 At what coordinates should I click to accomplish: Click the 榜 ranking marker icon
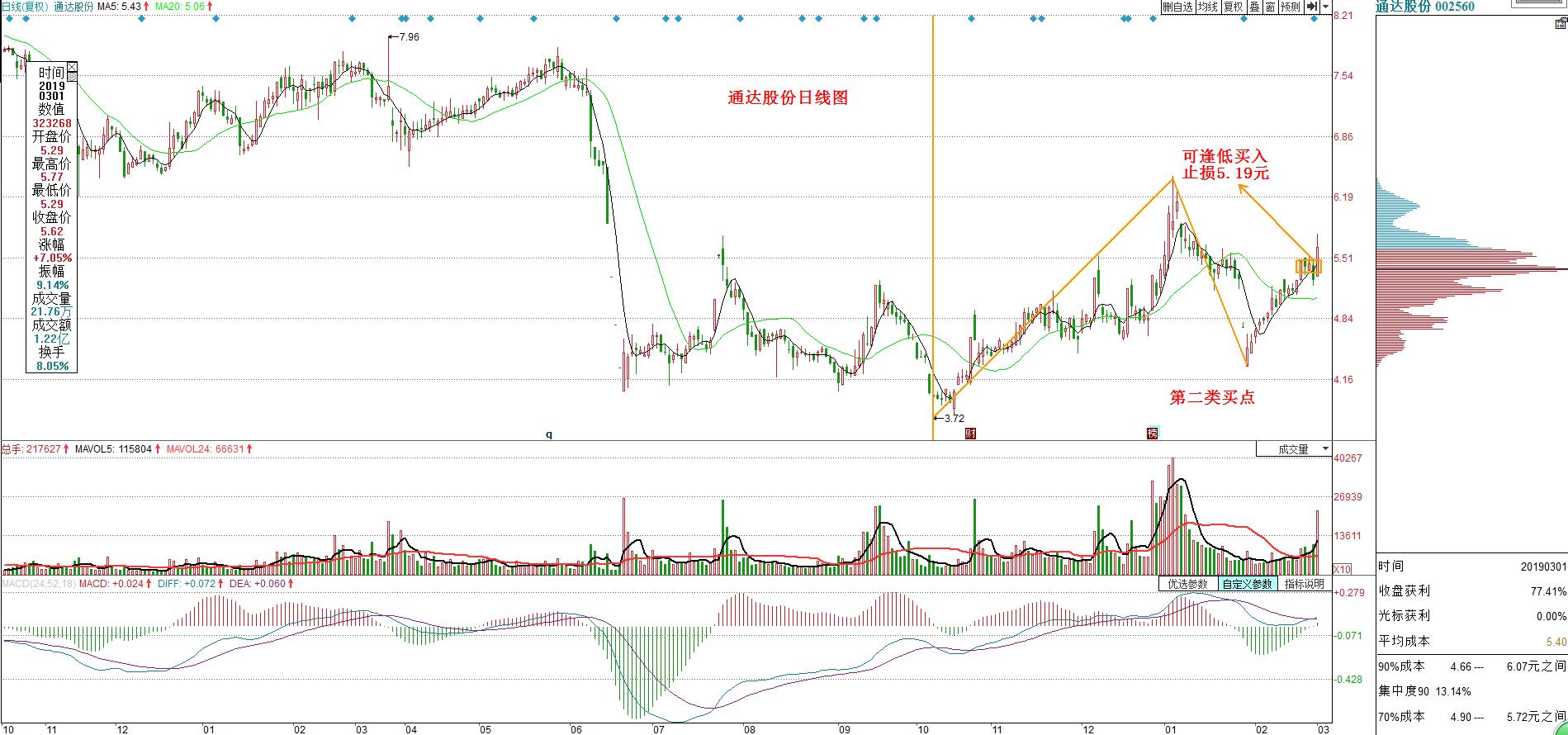point(1153,434)
